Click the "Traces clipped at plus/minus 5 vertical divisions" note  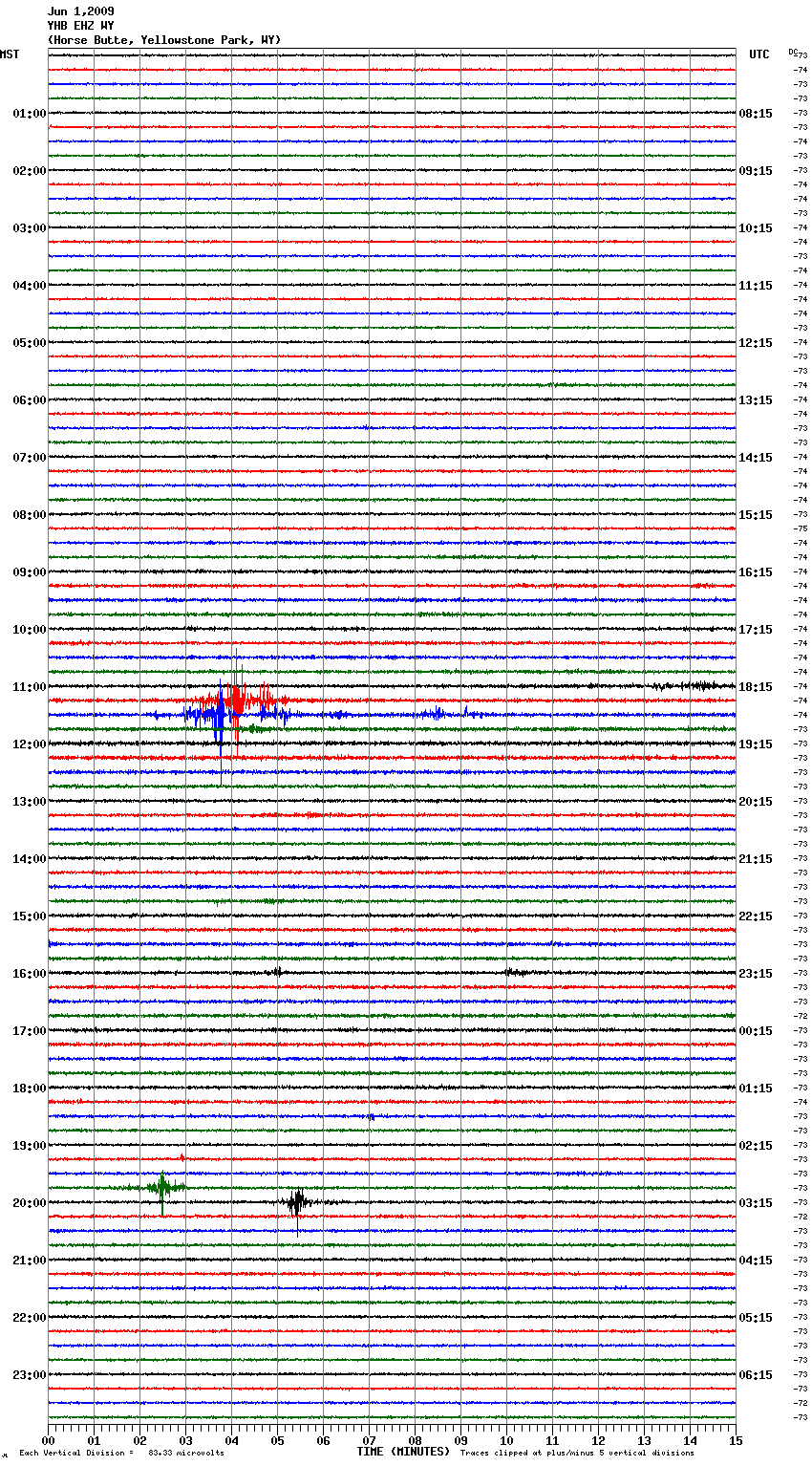(x=577, y=1453)
